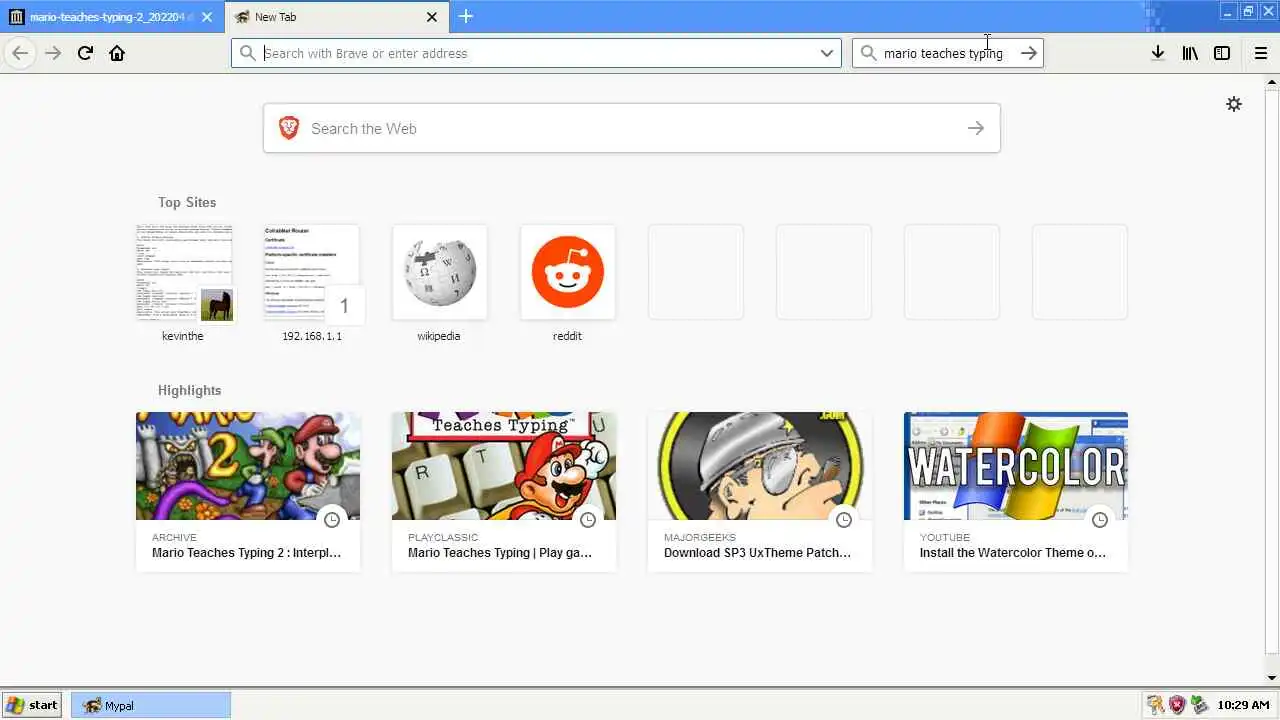
Task: Click the Install the Watercolor Theme o... title
Action: [1013, 552]
